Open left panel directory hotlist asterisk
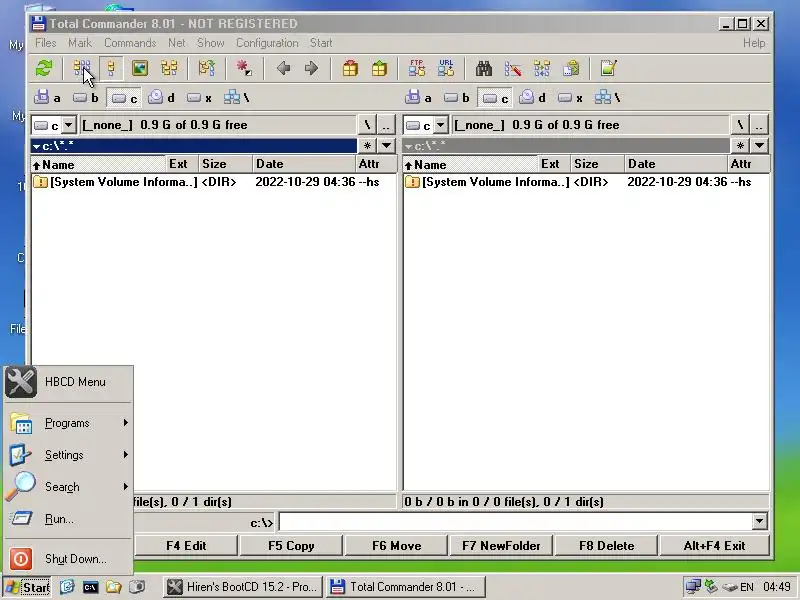The width and height of the screenshot is (800, 600). (x=367, y=146)
